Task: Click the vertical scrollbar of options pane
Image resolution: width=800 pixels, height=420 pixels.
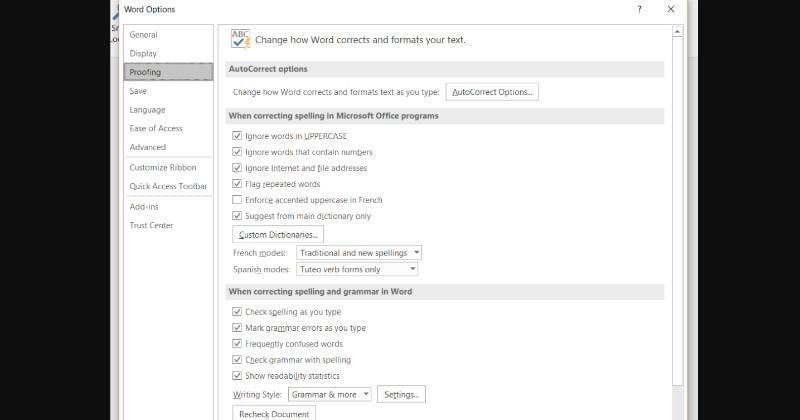Action: (677, 200)
